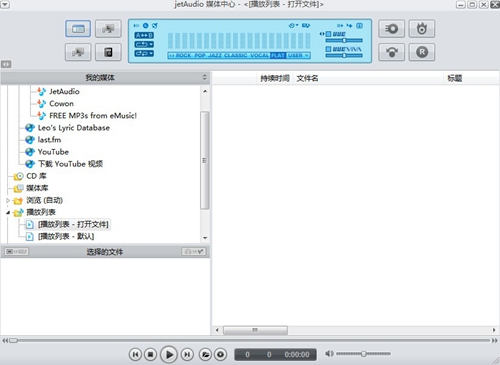The image size is (500, 365).
Task: Select CD 库 in the tree
Action: click(x=36, y=176)
